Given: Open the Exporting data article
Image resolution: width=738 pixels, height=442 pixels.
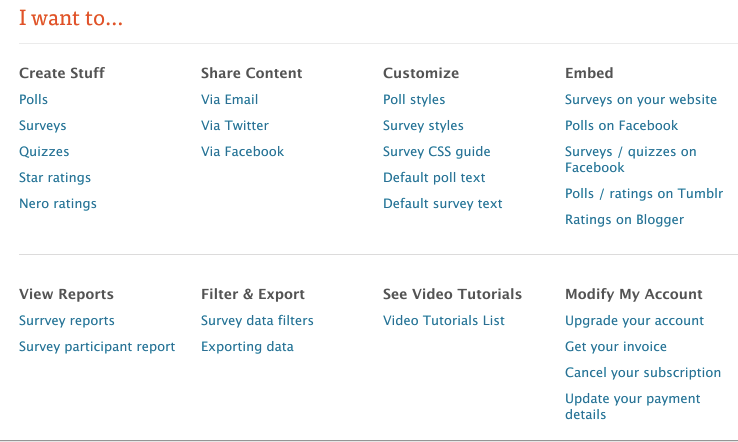Looking at the screenshot, I should pyautogui.click(x=247, y=347).
